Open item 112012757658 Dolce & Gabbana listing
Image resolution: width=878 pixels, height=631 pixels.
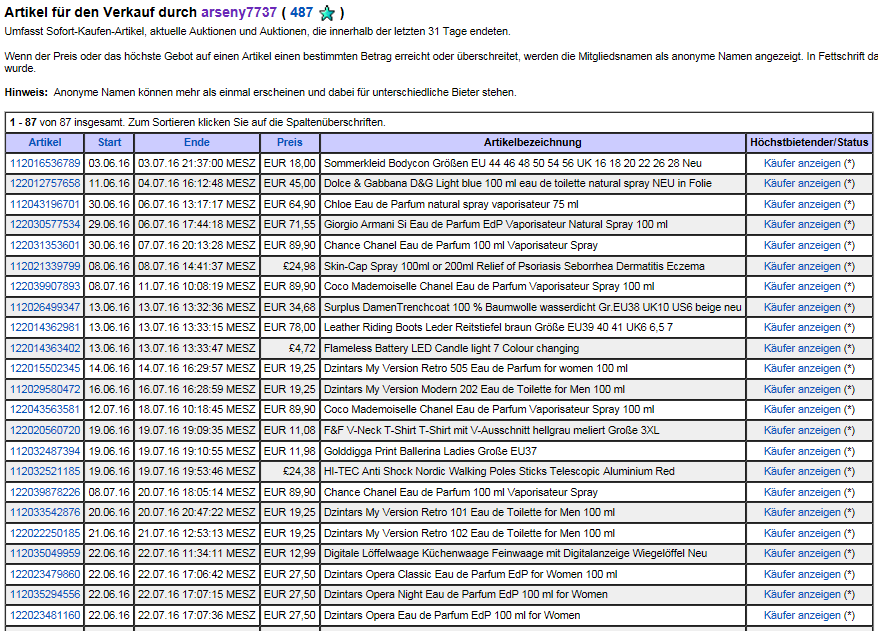tap(45, 184)
